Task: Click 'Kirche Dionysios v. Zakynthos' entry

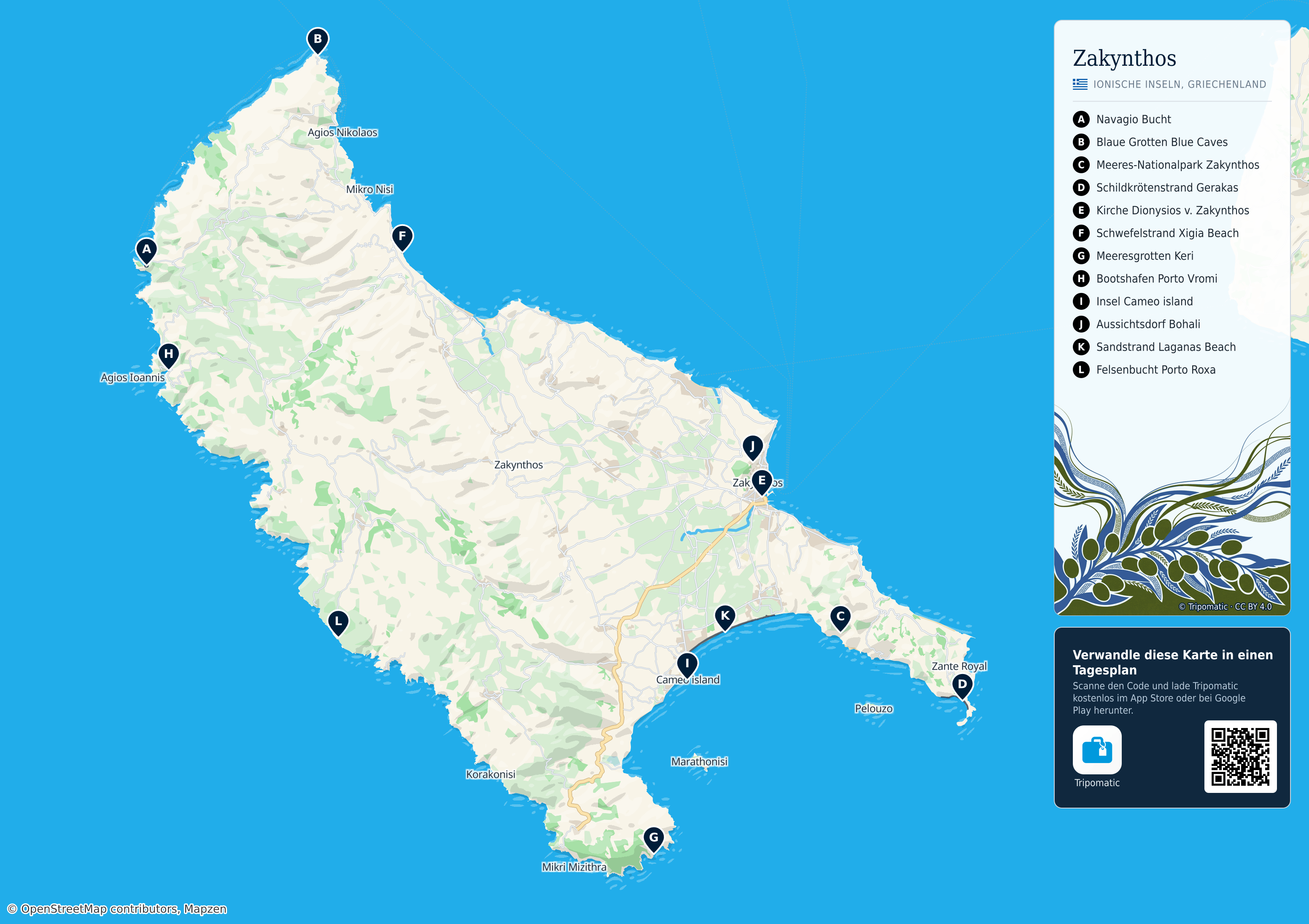Action: (1173, 210)
